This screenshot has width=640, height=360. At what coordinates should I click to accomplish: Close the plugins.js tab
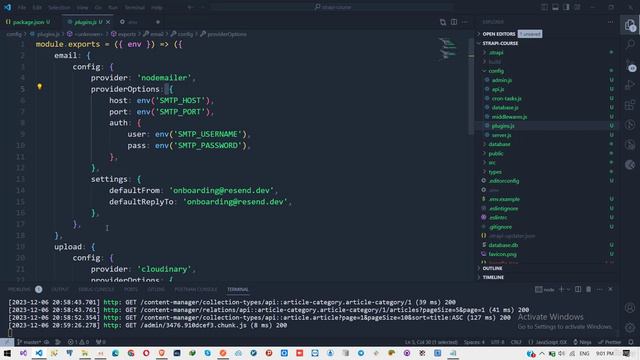tap(108, 22)
